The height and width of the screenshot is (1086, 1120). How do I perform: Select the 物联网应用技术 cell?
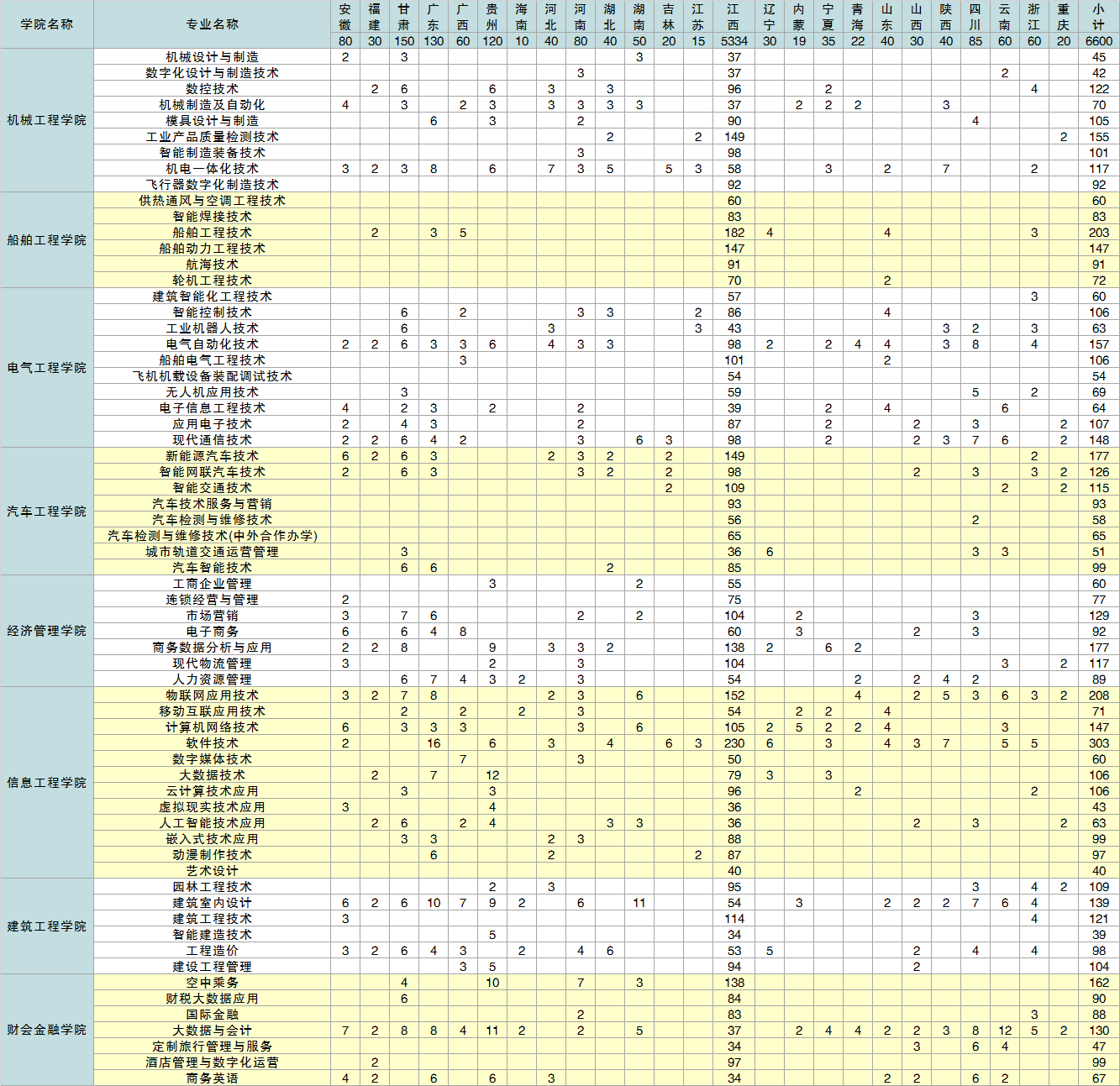(x=213, y=695)
